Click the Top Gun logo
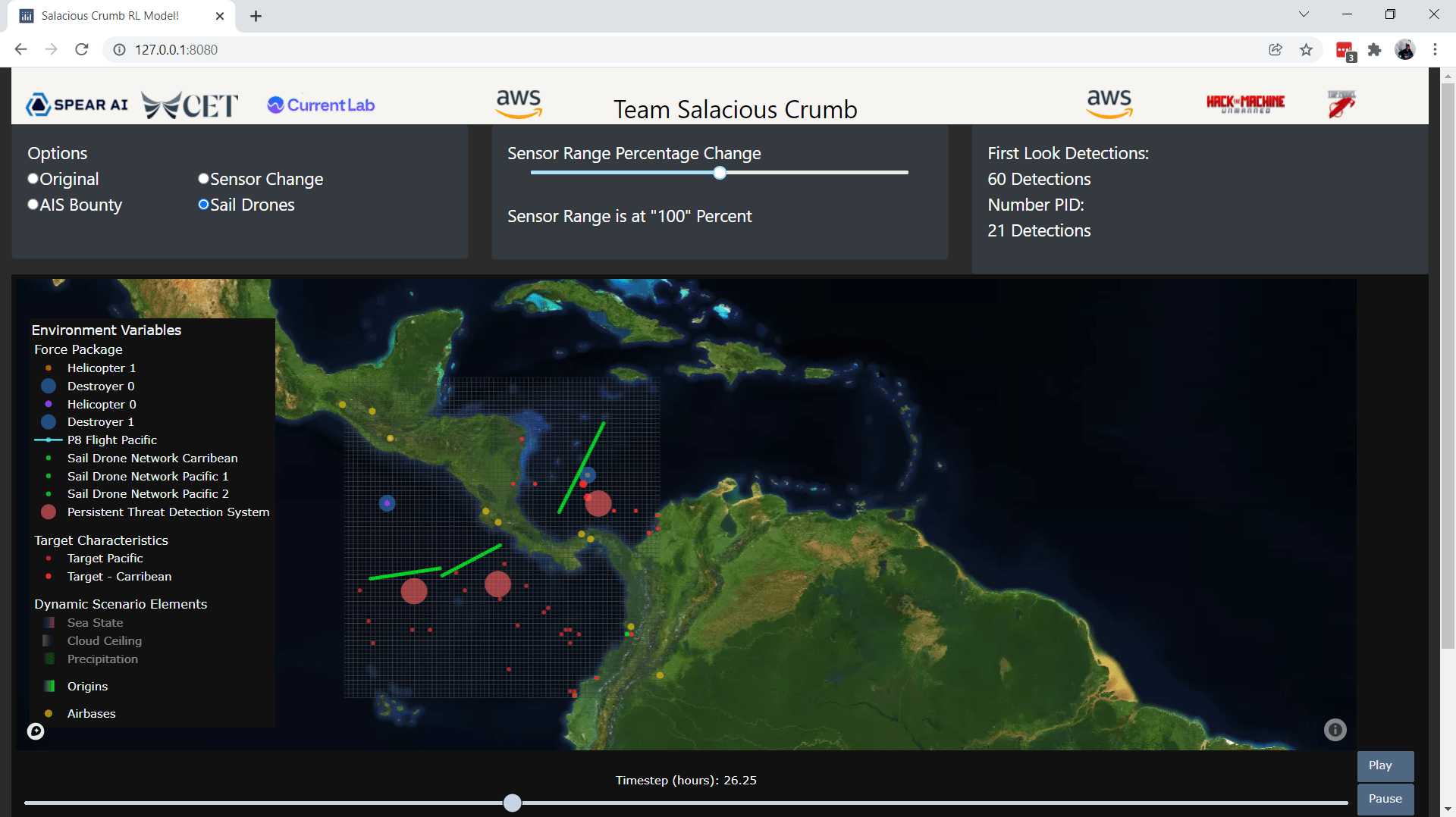This screenshot has height=817, width=1456. (x=1341, y=104)
